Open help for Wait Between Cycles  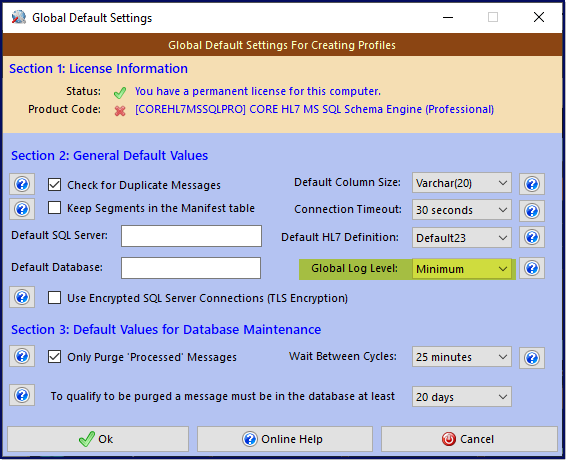[532, 358]
